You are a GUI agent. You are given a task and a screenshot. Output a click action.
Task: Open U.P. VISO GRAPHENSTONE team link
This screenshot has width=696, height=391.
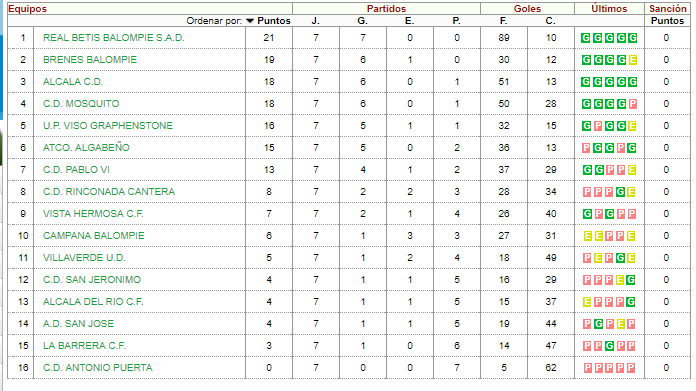[x=108, y=126]
